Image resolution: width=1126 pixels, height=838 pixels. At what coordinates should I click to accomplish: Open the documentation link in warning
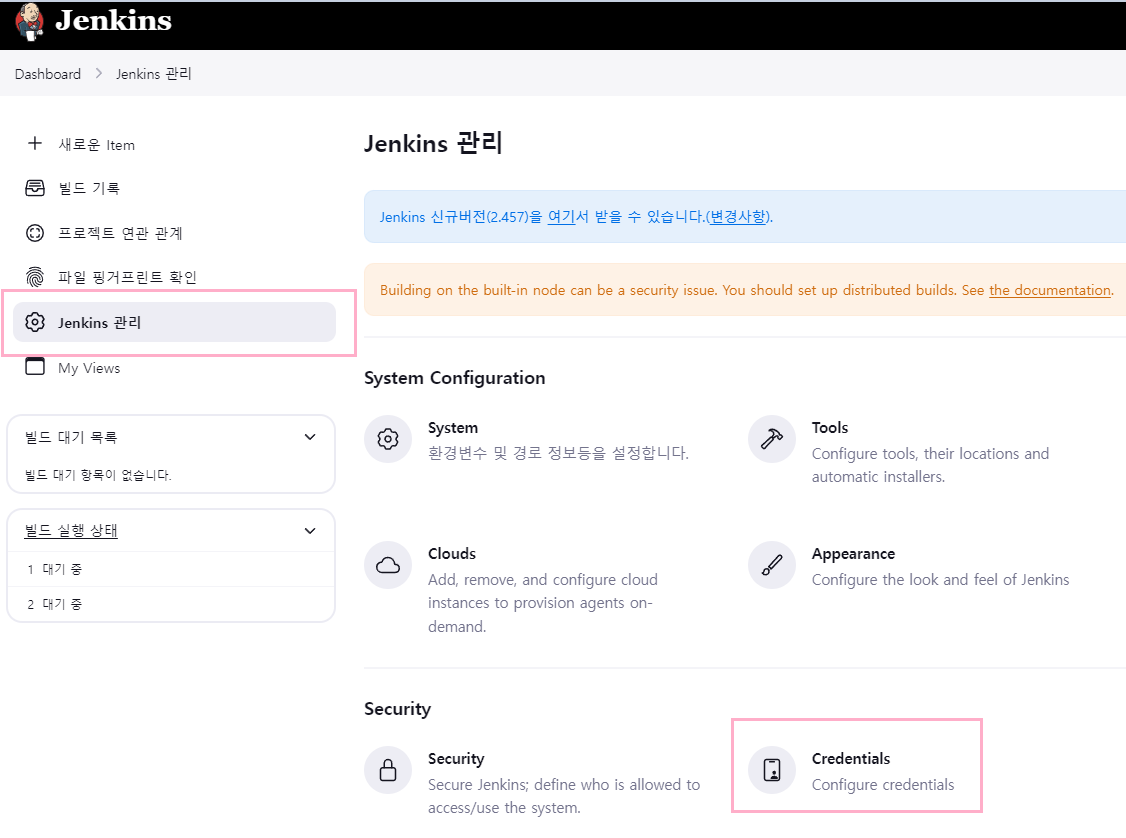tap(1050, 290)
